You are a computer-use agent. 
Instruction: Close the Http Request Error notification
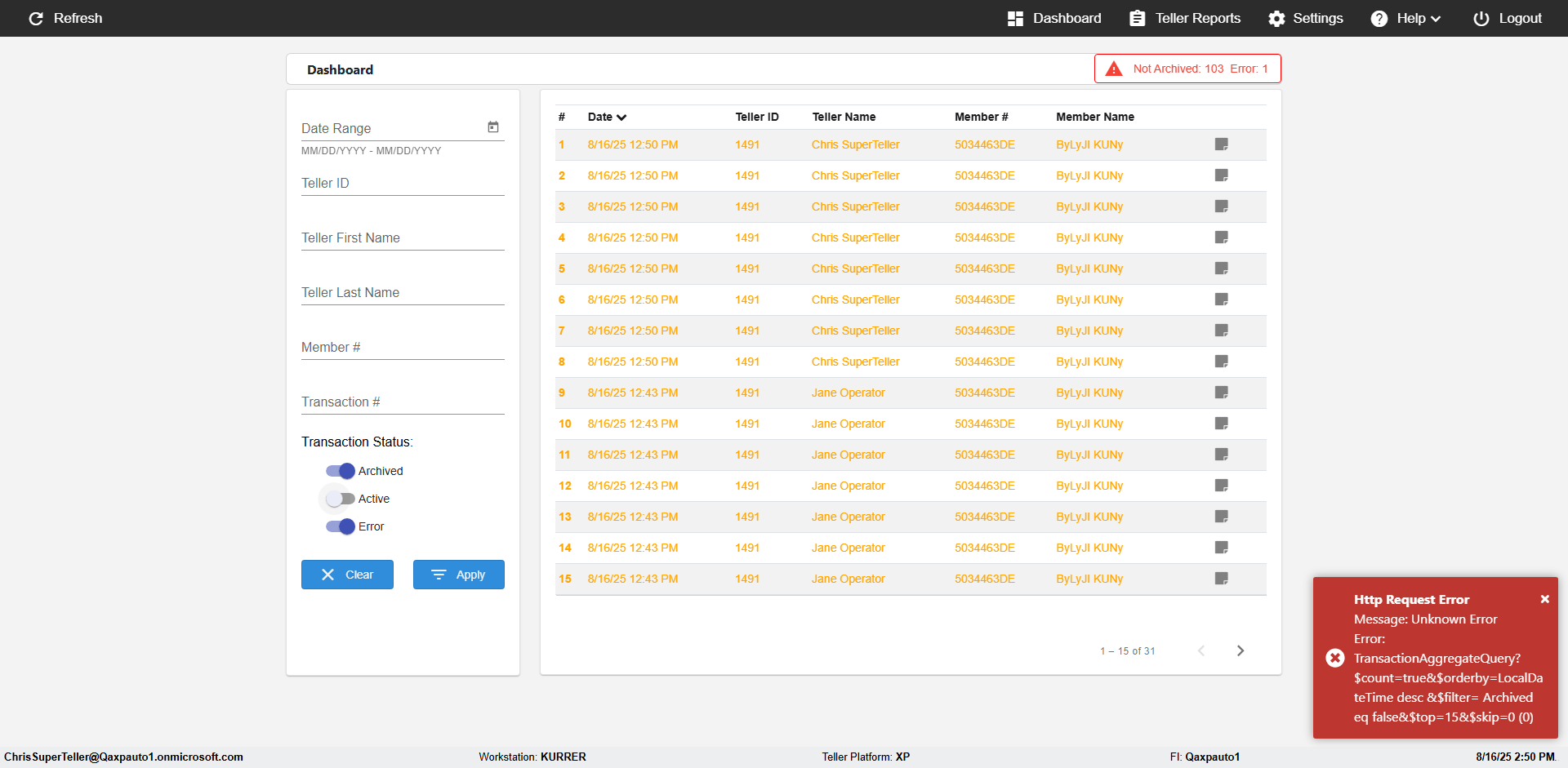pos(1544,599)
